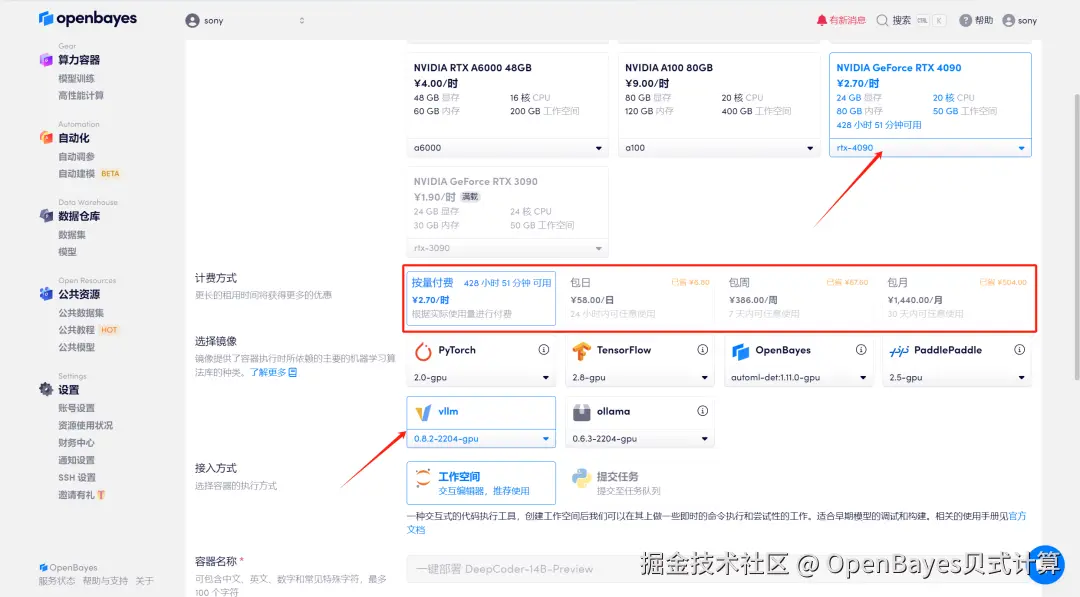The width and height of the screenshot is (1080, 597).
Task: Go to 财务中心 in sidebar
Action: (76, 443)
